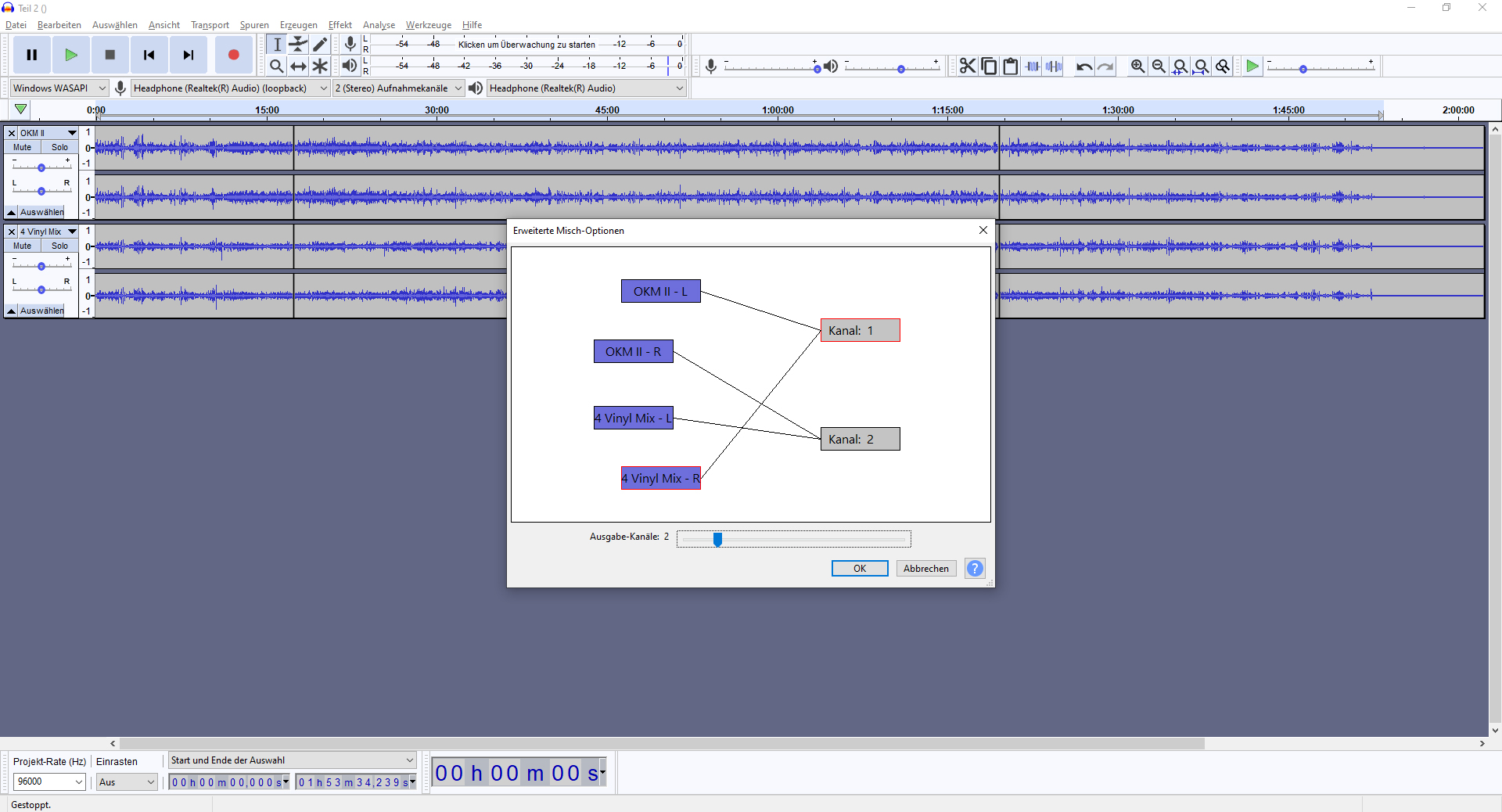Open the OKM II track menu dropdown
Viewport: 1502px width, 812px height.
click(x=72, y=133)
